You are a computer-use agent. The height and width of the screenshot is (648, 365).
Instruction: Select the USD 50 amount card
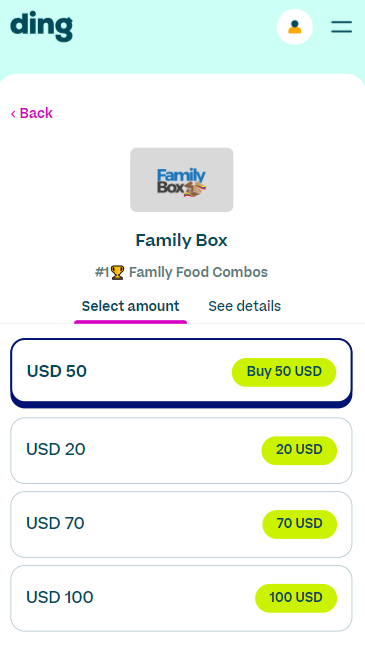(x=181, y=373)
